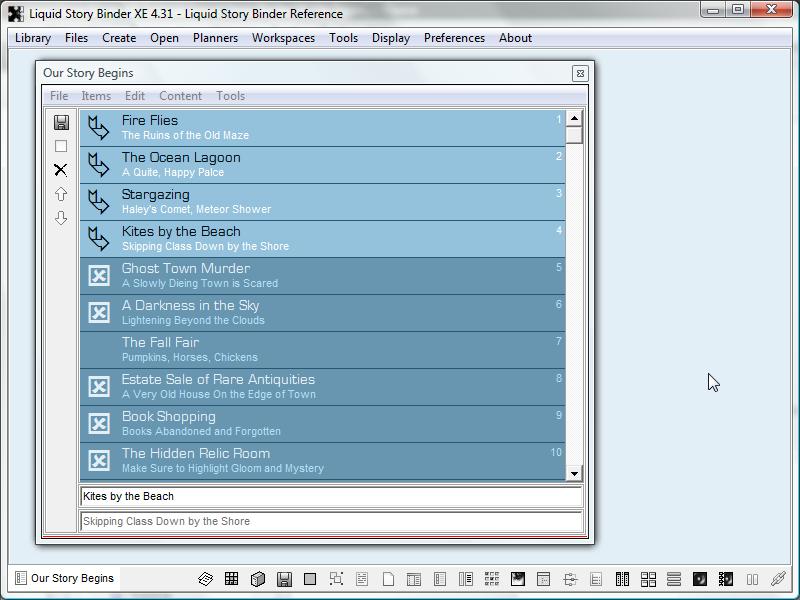
Task: Click the floppy disk icon in bottom toolbar
Action: click(x=284, y=579)
